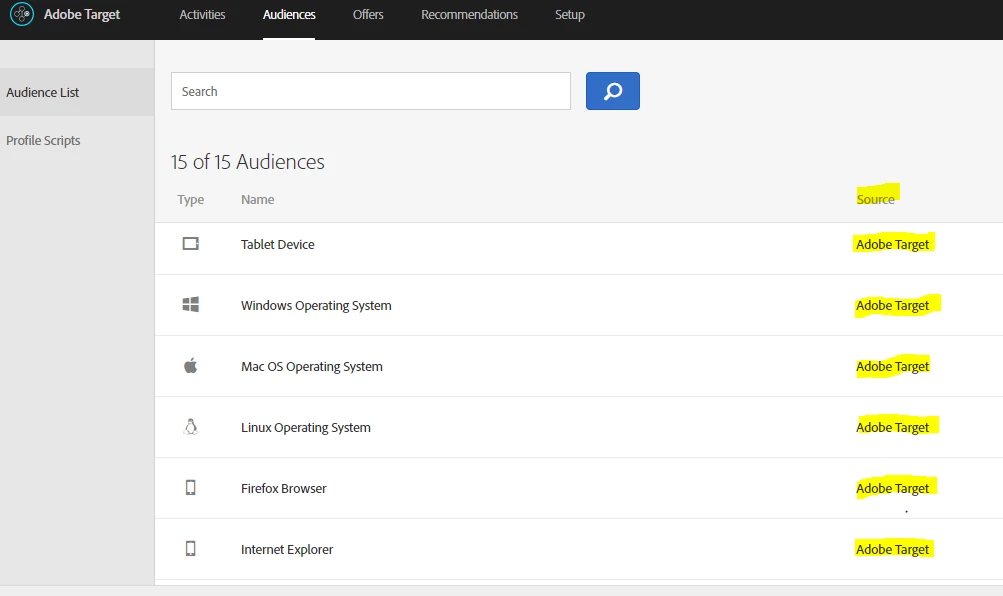Click the tablet icon for Tablet Device
The width and height of the screenshot is (1003, 596).
pos(191,244)
